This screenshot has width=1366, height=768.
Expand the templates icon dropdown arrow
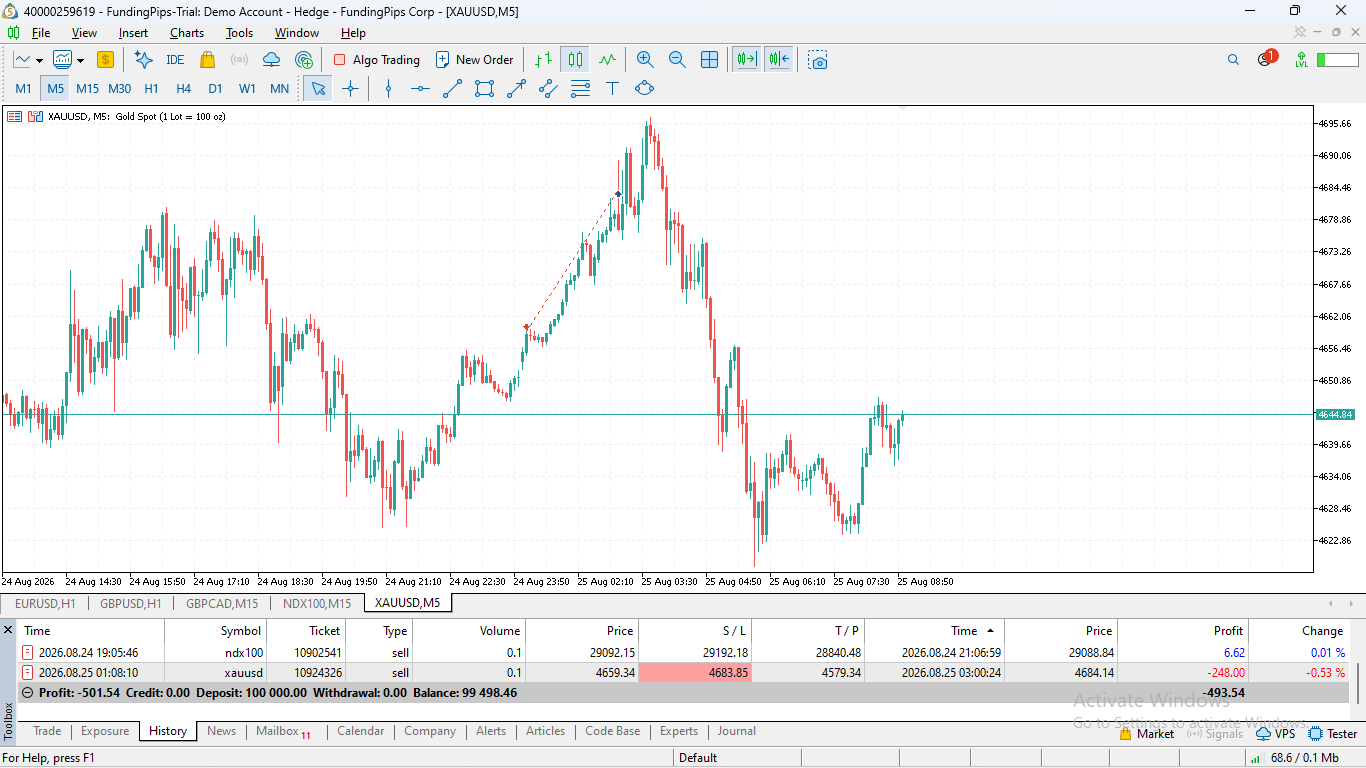click(80, 60)
